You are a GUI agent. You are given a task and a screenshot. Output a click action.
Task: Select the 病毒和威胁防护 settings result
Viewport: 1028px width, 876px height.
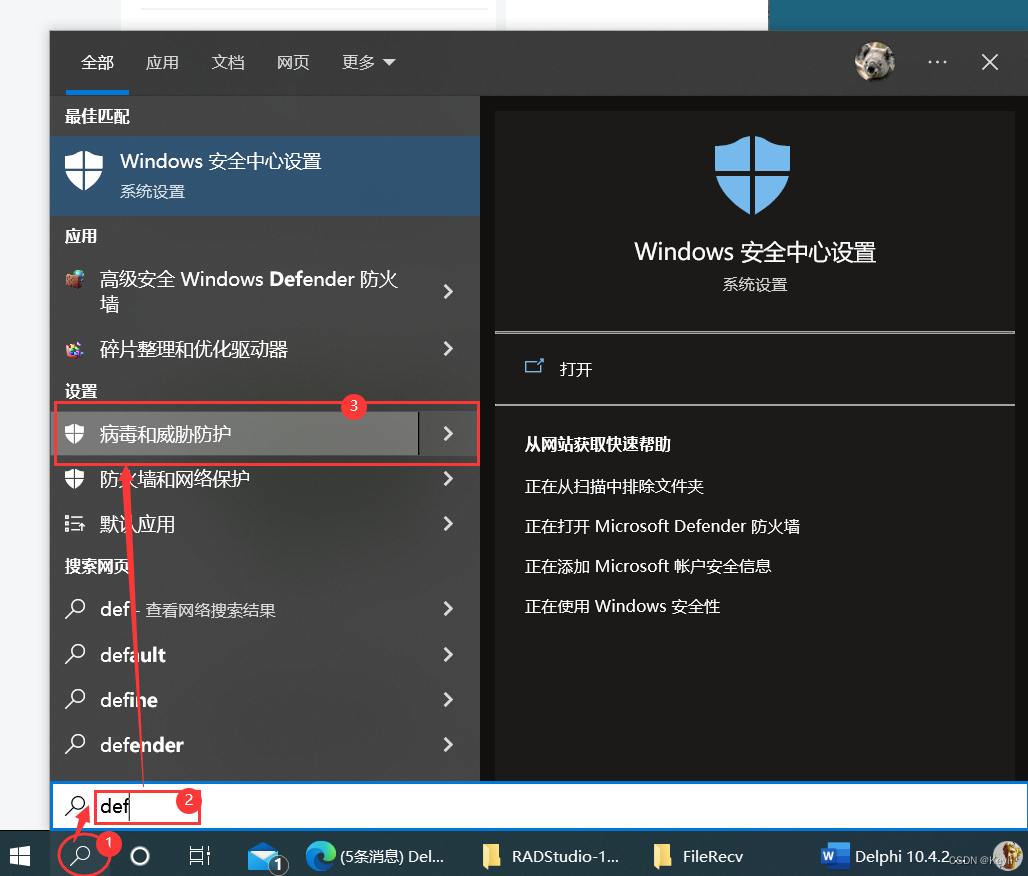(236, 433)
